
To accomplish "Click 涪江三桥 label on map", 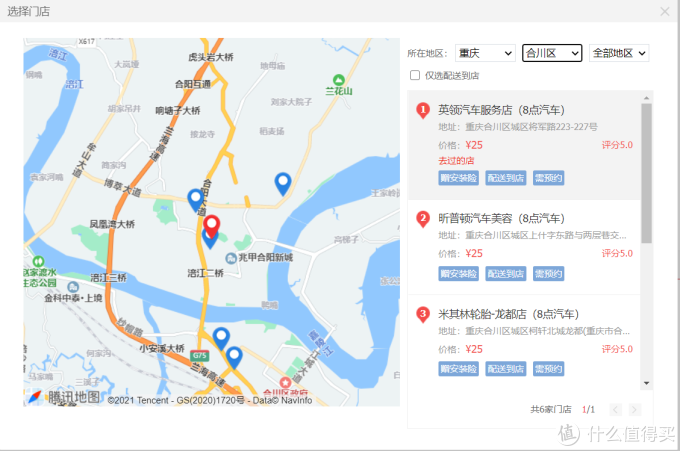I will [108, 278].
